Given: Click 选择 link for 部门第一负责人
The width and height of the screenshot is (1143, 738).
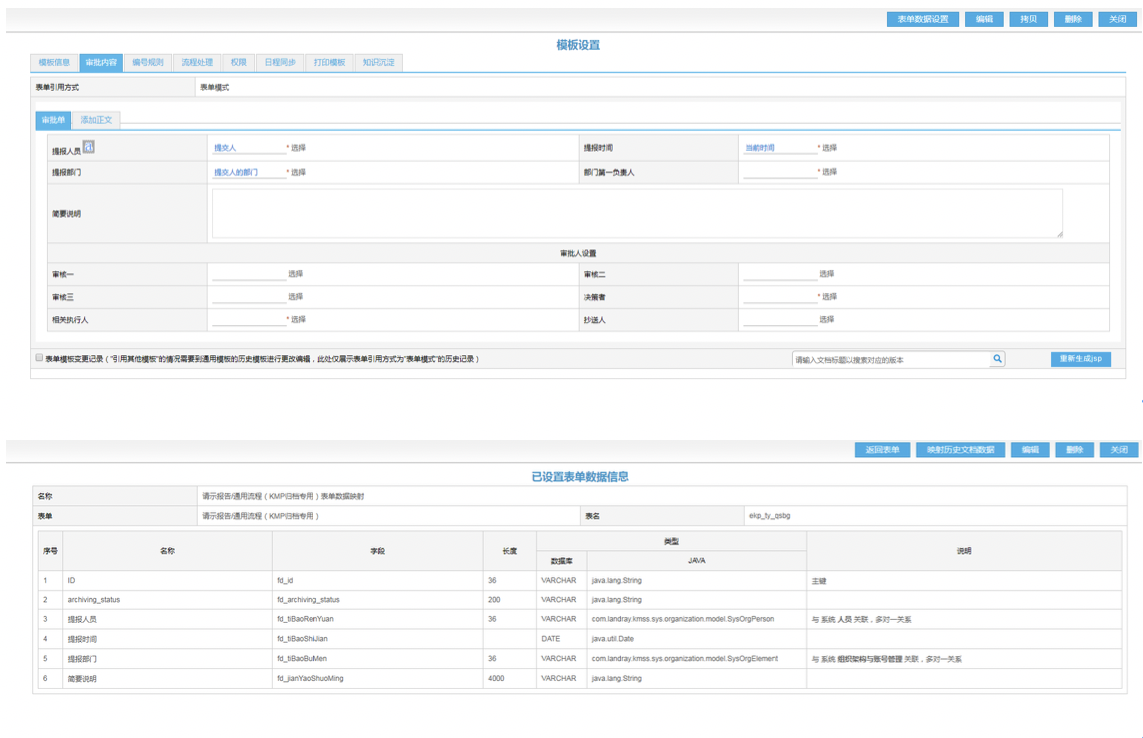Looking at the screenshot, I should coord(830,172).
